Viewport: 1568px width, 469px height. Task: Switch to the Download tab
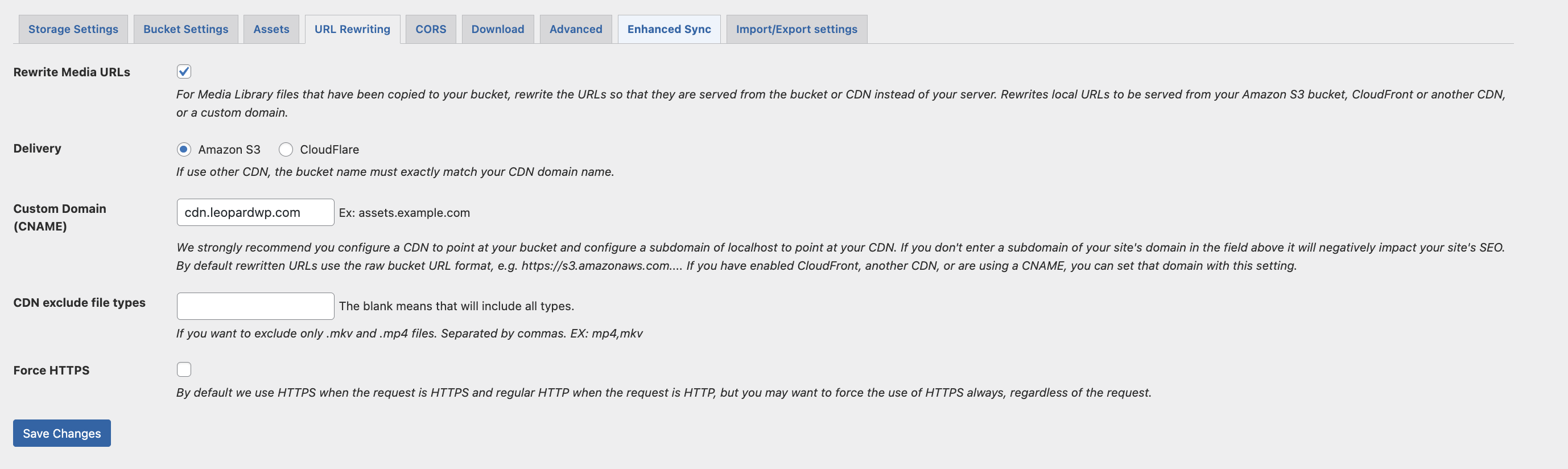point(497,29)
